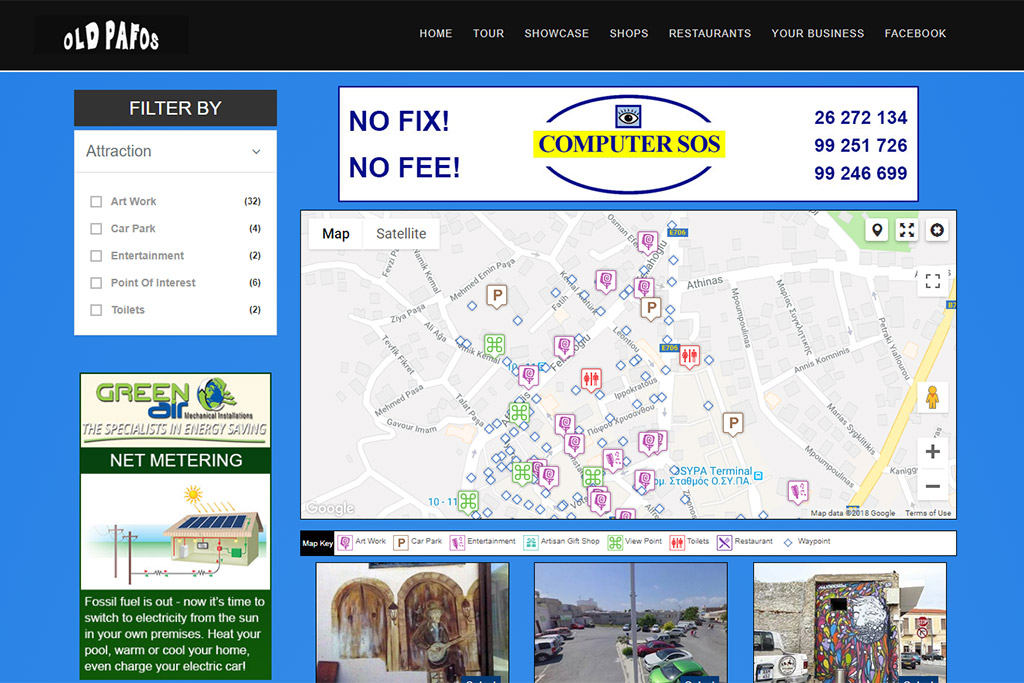Select the Map view button
Screen dimensions: 1024x683
pyautogui.click(x=336, y=234)
